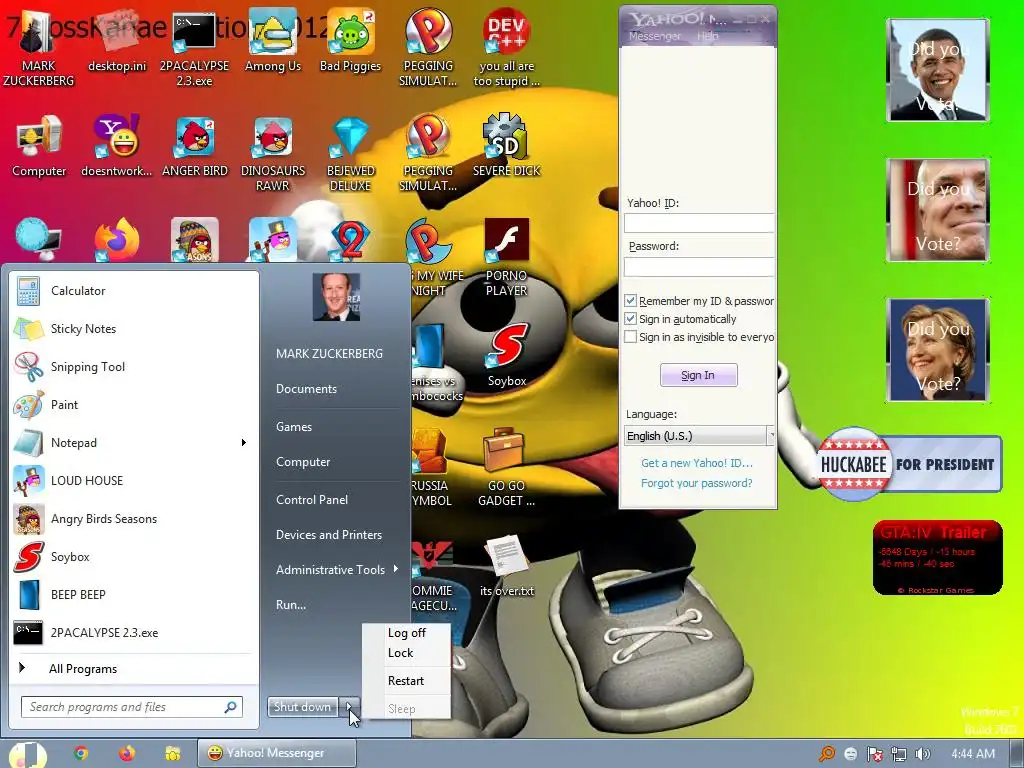
Task: Toggle Remember my ID & password checkbox
Action: pos(630,301)
